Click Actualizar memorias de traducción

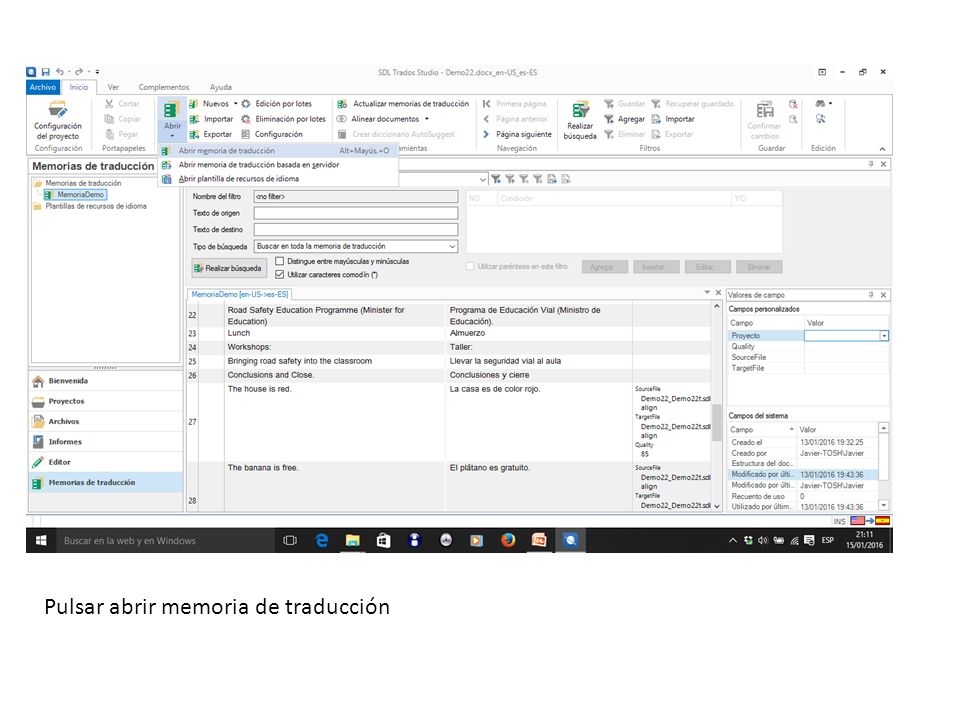click(x=403, y=104)
